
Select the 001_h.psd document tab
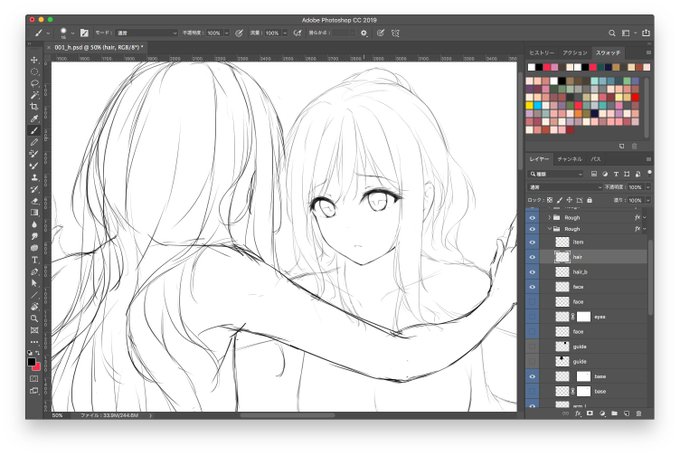96,47
